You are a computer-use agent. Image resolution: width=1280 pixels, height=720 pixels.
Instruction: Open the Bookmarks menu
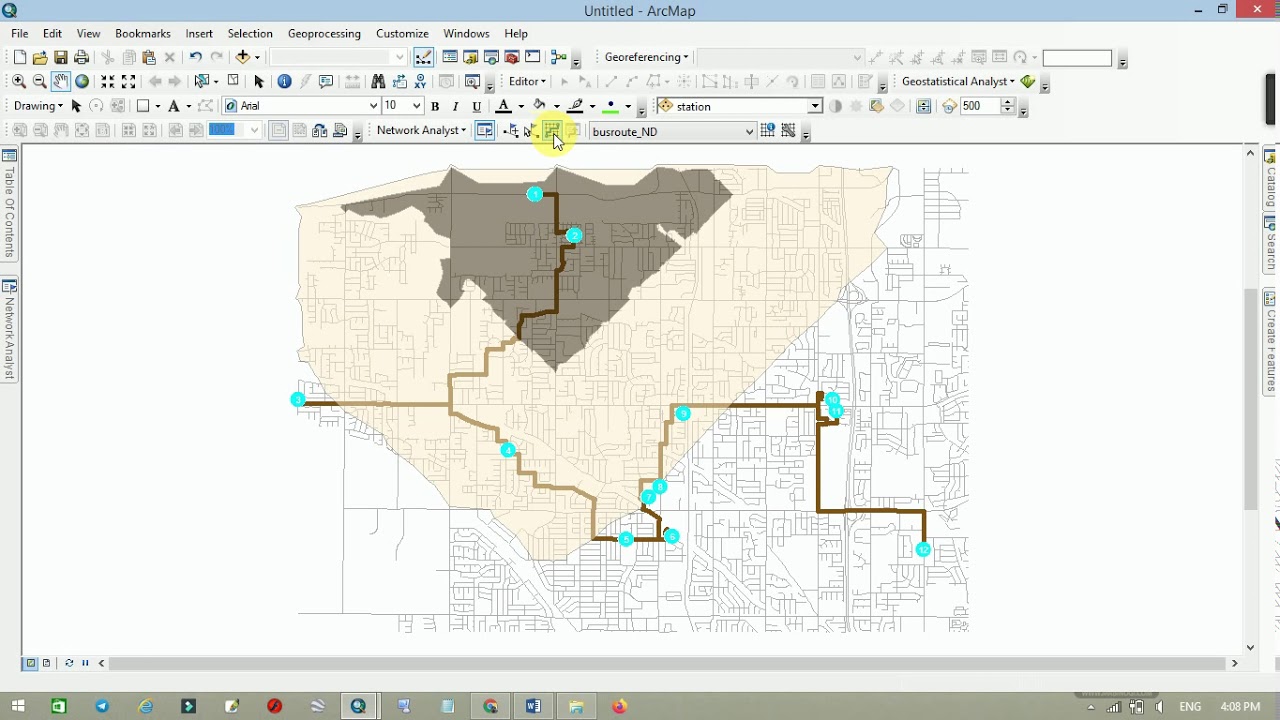tap(143, 33)
